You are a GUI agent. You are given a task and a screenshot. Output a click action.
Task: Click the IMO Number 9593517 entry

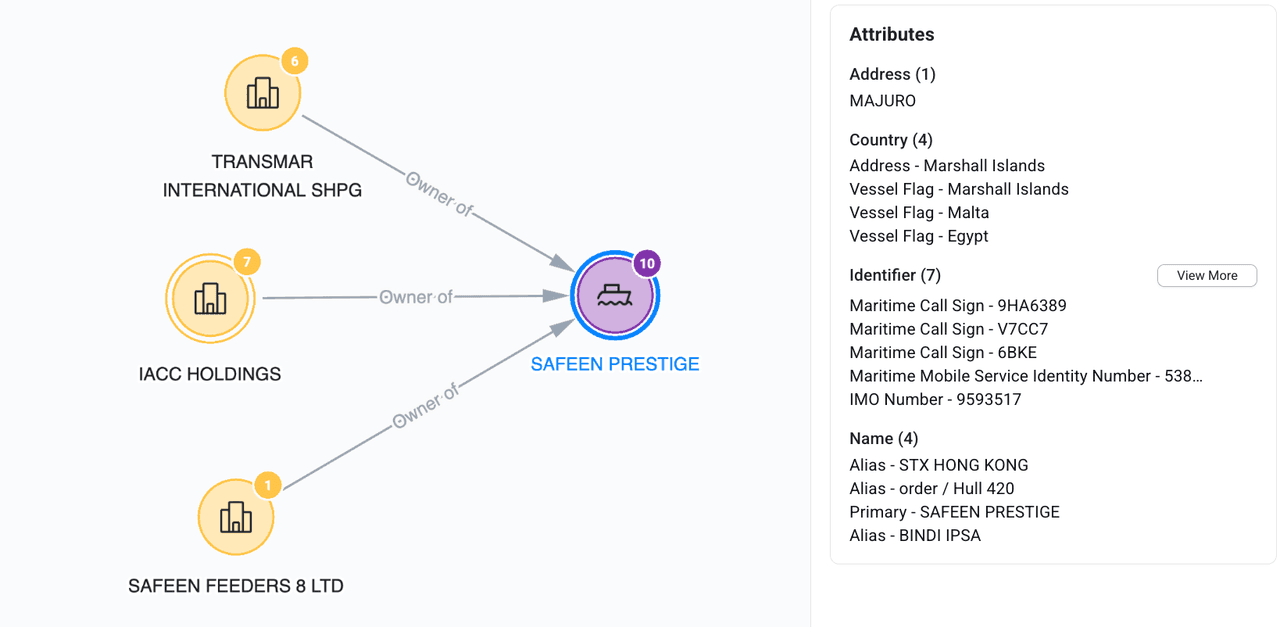[x=935, y=399]
